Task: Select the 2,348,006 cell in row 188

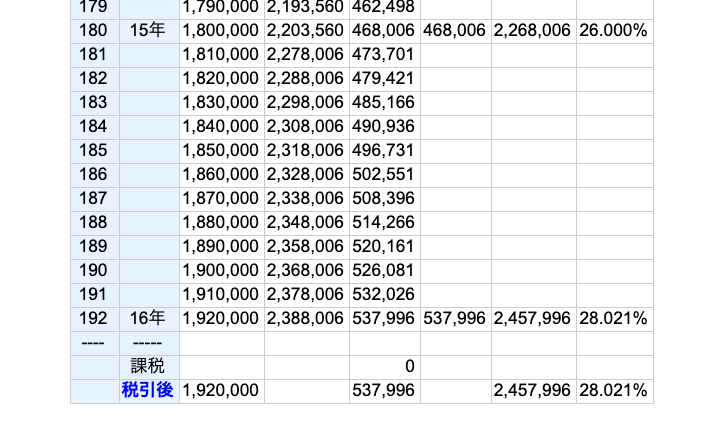Action: (x=305, y=223)
